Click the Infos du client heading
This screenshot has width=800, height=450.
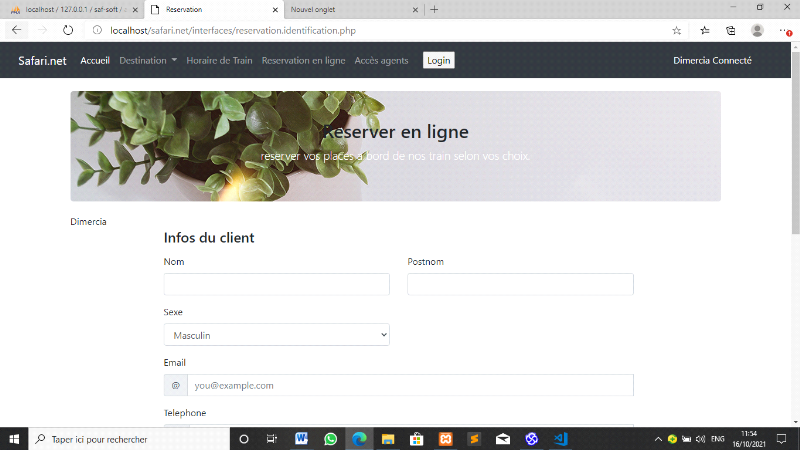click(209, 238)
